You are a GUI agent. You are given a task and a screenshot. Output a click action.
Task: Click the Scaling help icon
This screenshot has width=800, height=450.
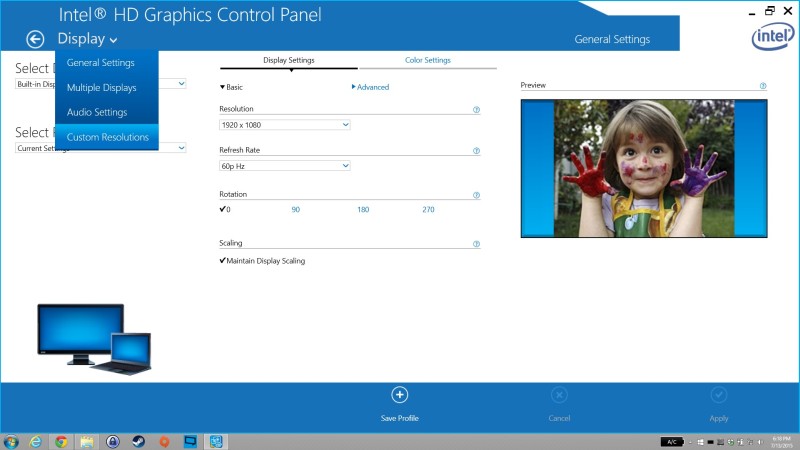click(476, 244)
